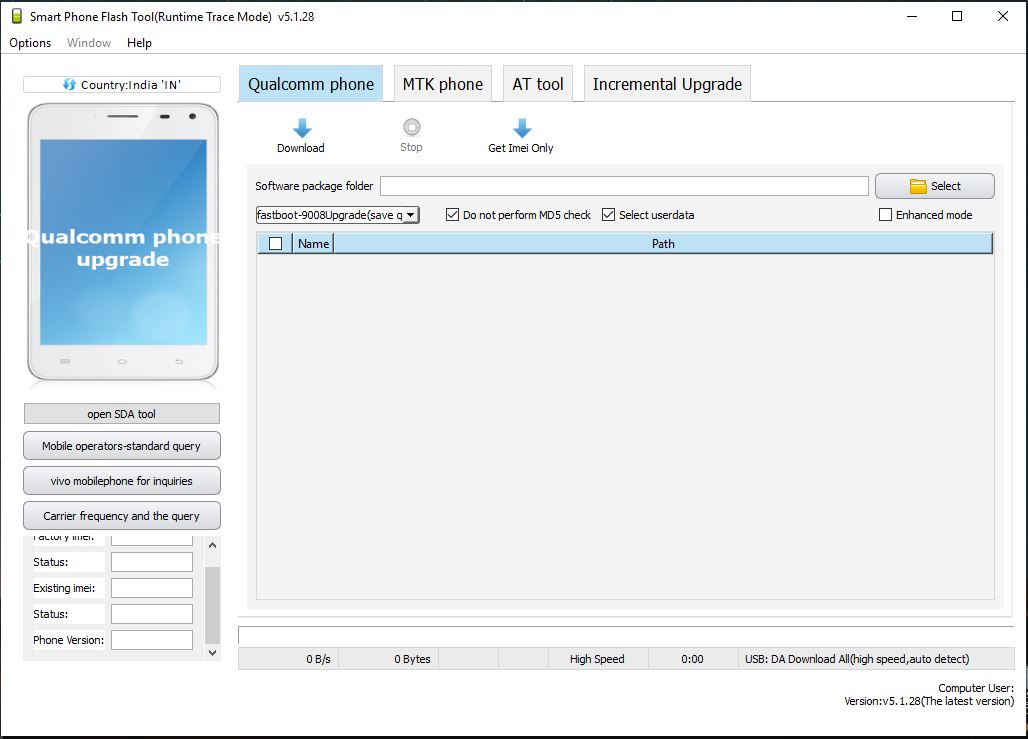Click Mobile operators-standard query button
1028x739 pixels.
click(x=122, y=446)
